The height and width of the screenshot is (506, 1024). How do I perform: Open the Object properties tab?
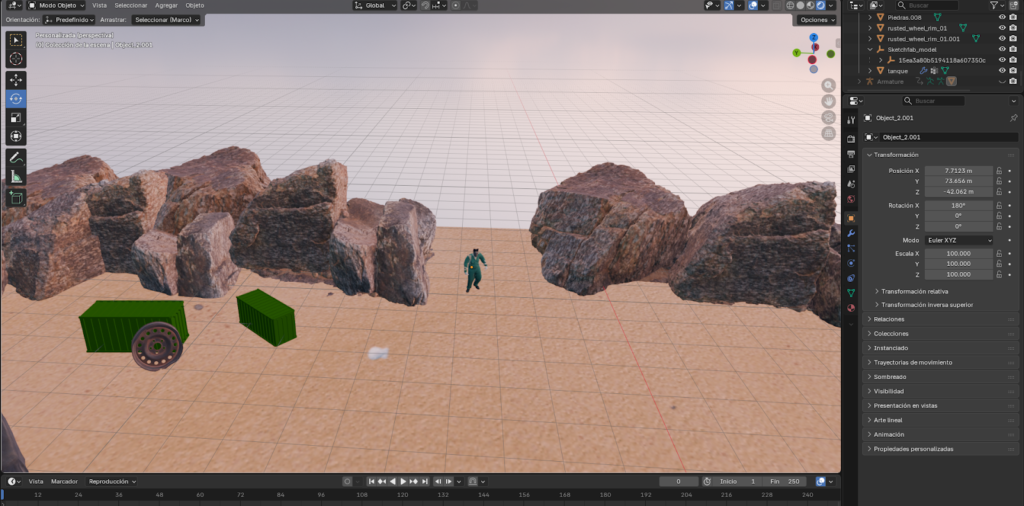point(851,218)
